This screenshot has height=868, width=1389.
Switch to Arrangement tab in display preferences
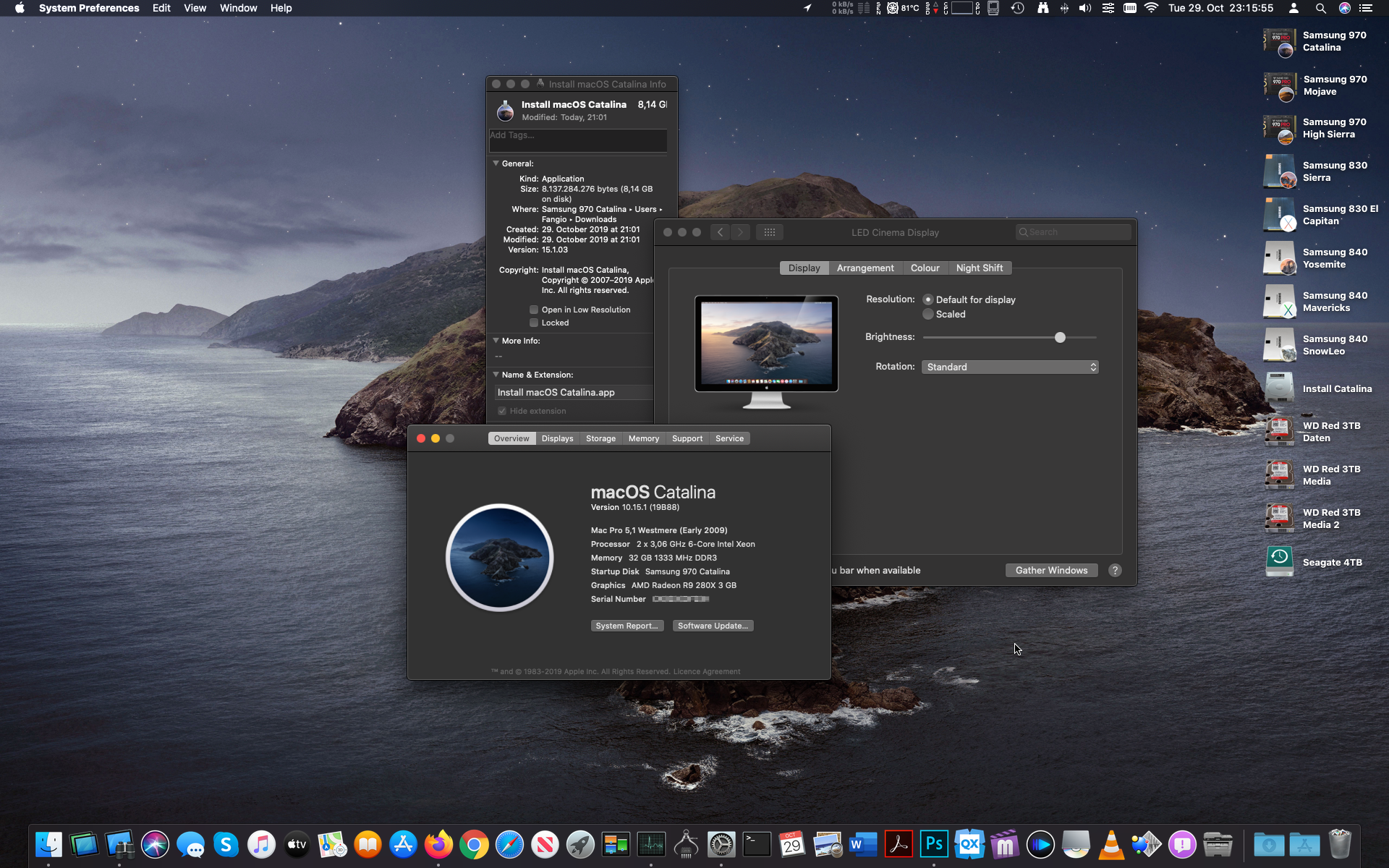coord(865,268)
